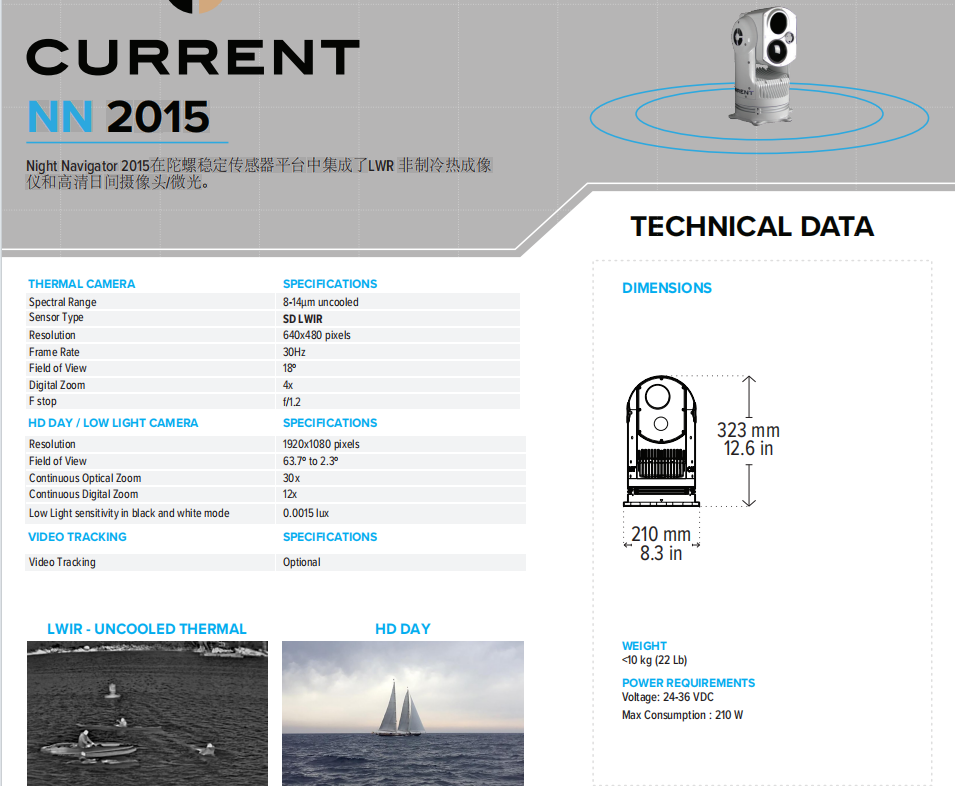
Task: Click the '210 mm' width dimension
Action: click(x=661, y=535)
